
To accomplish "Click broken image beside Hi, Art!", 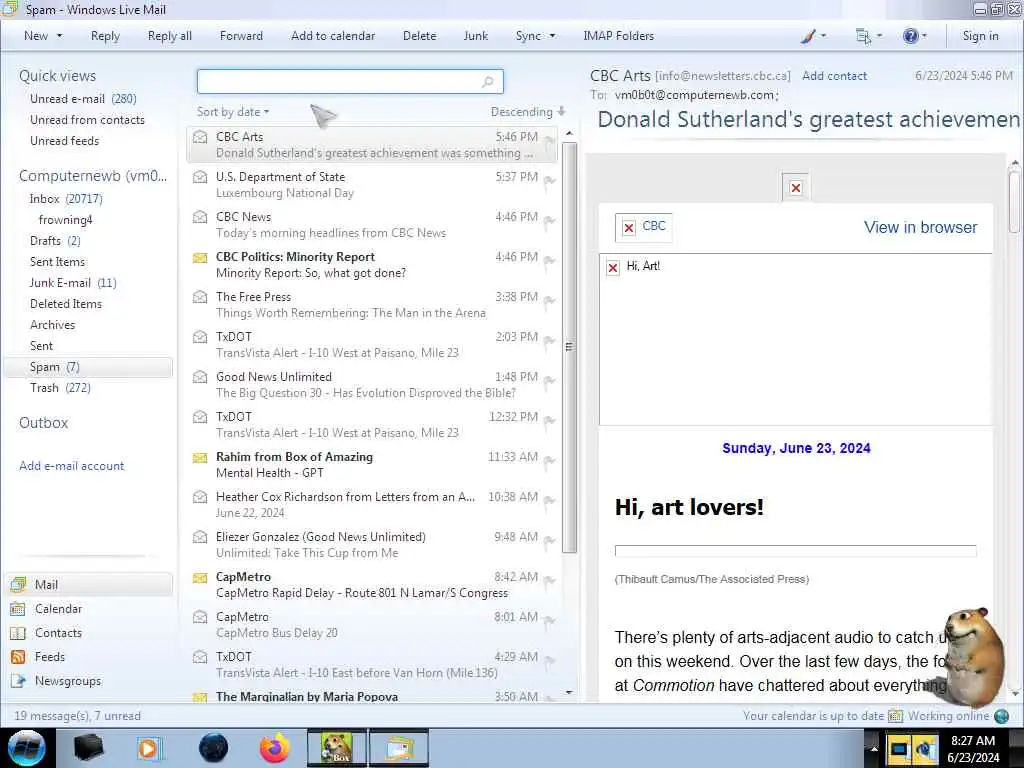I will (x=613, y=268).
